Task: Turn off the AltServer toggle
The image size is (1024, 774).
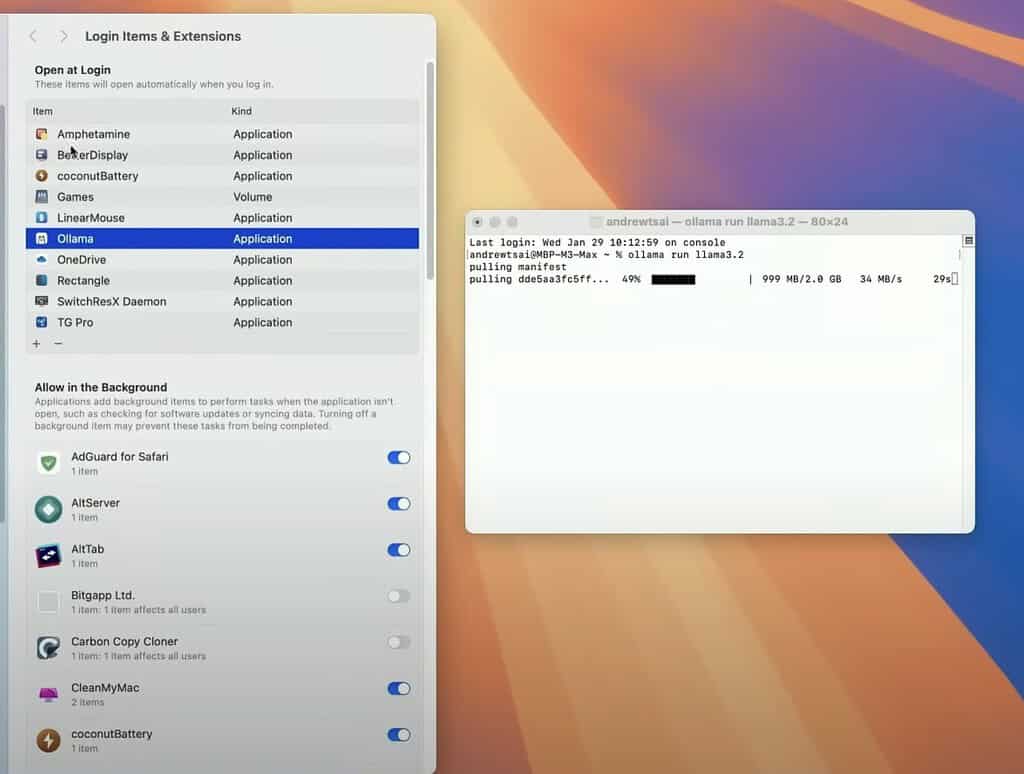Action: coord(399,503)
